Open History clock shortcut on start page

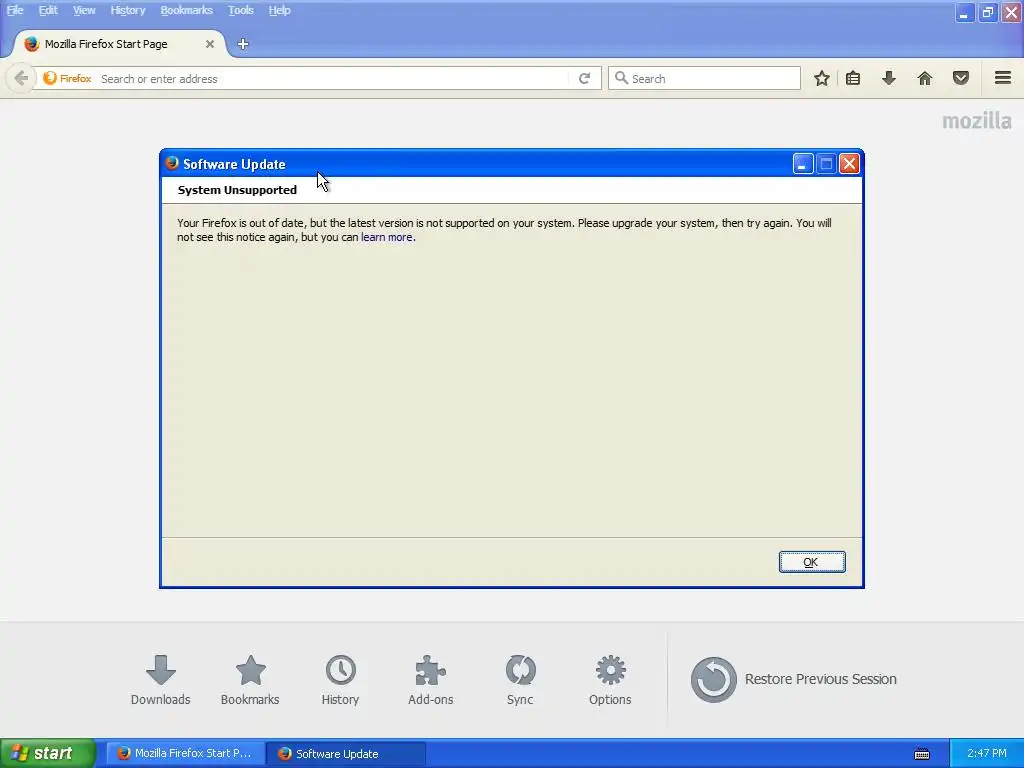[x=340, y=680]
